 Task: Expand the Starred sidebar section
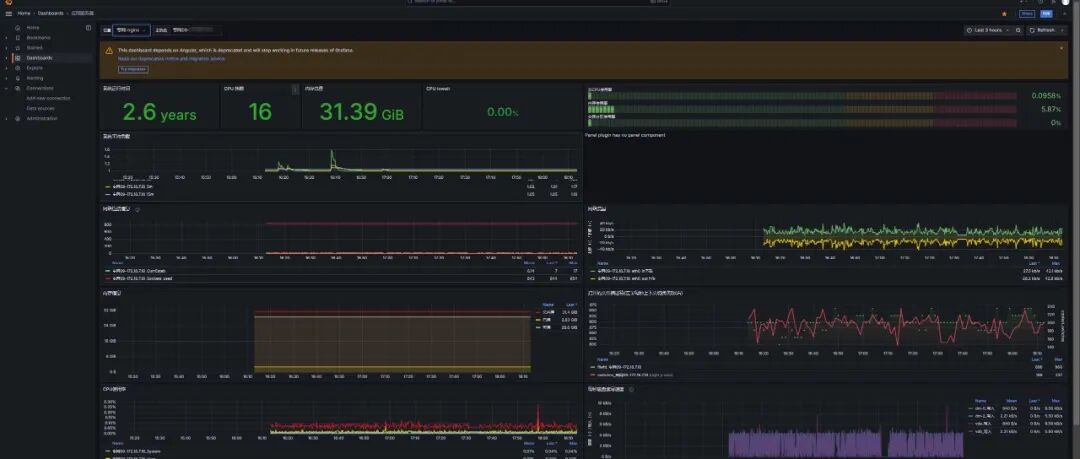click(7, 48)
